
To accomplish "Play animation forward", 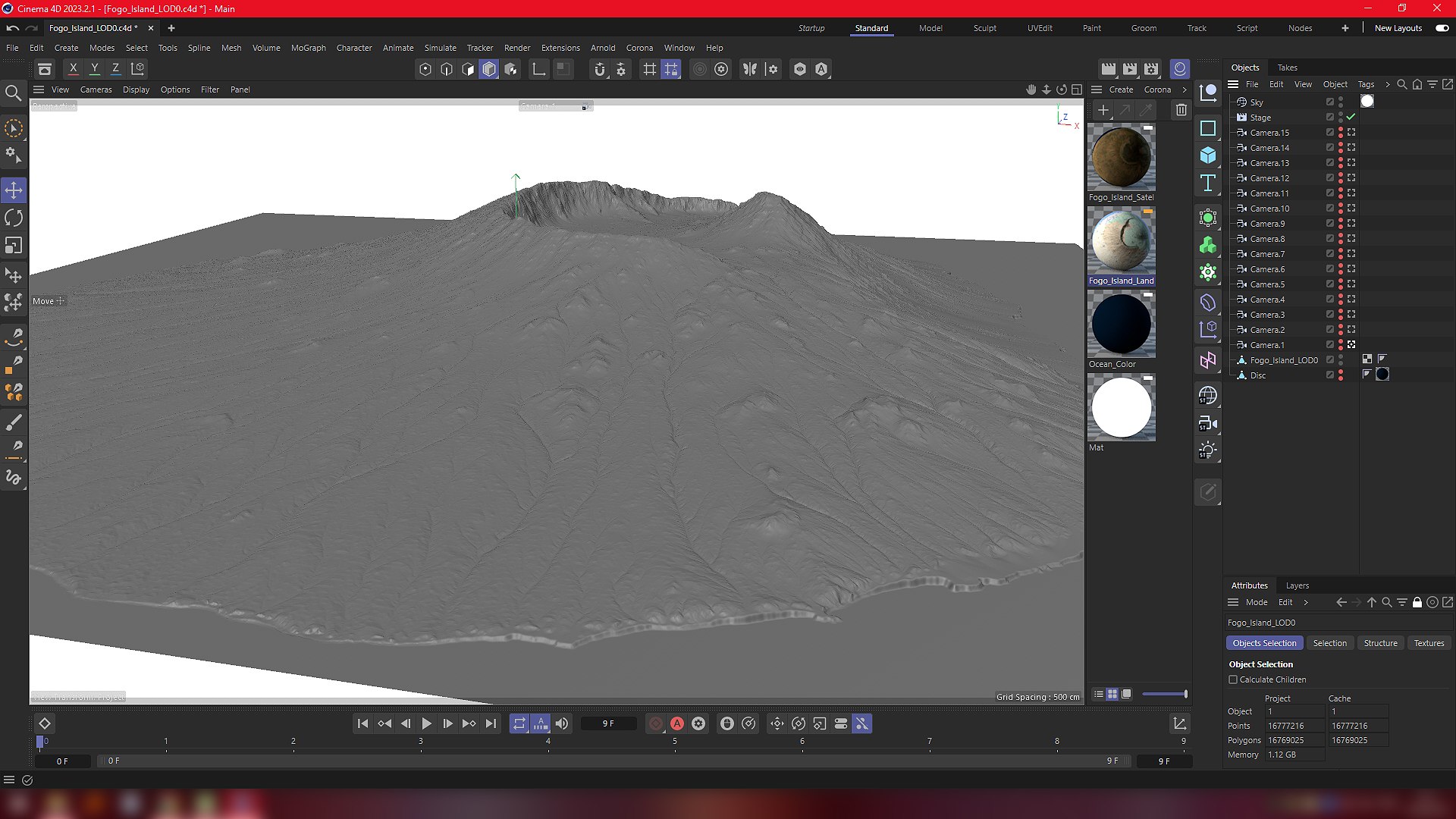I will point(426,724).
